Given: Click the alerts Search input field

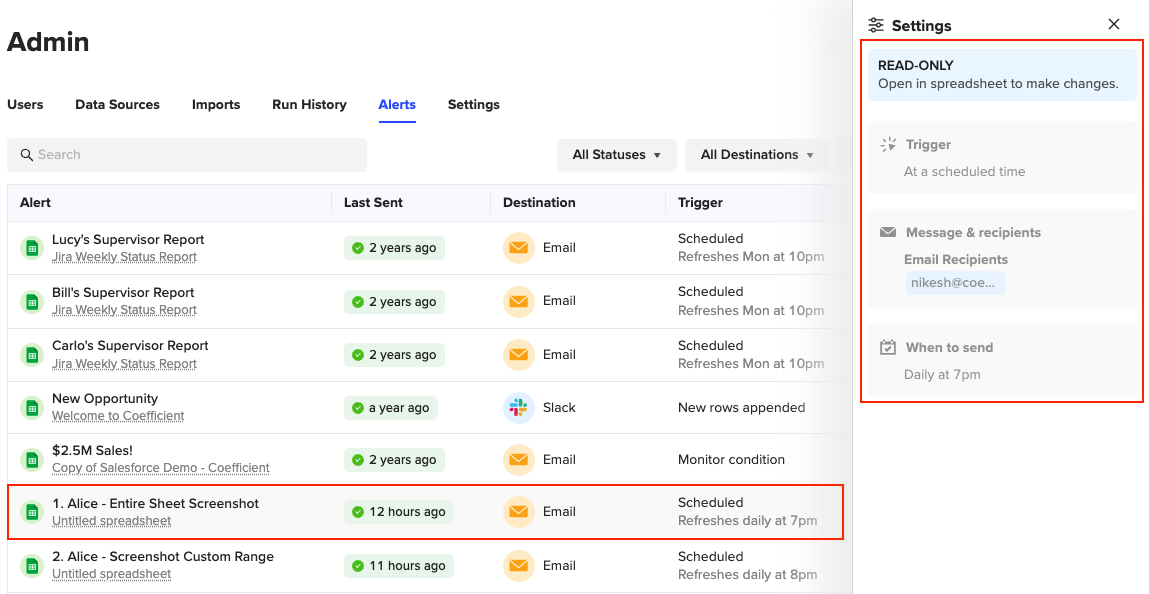Looking at the screenshot, I should pyautogui.click(x=187, y=155).
